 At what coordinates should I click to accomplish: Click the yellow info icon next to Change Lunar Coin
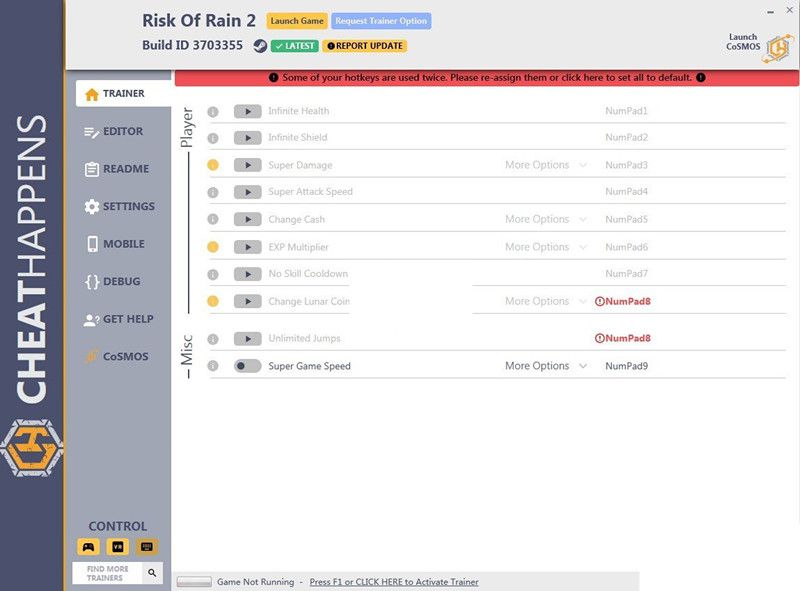pos(213,301)
